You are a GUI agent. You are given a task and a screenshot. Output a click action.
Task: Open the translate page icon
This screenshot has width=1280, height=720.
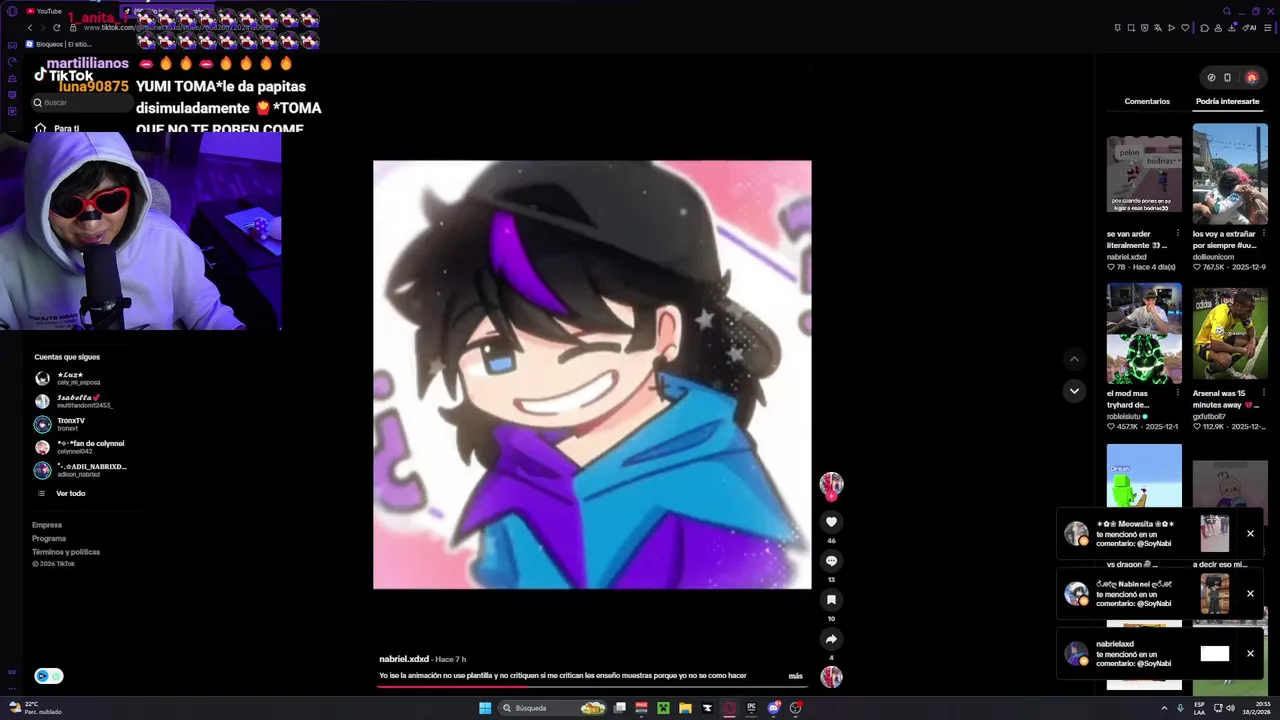point(1158,28)
